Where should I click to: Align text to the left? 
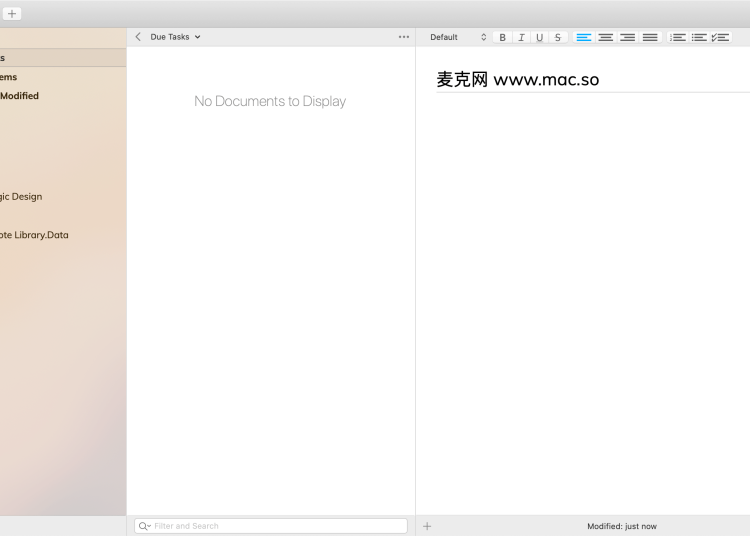(x=584, y=37)
